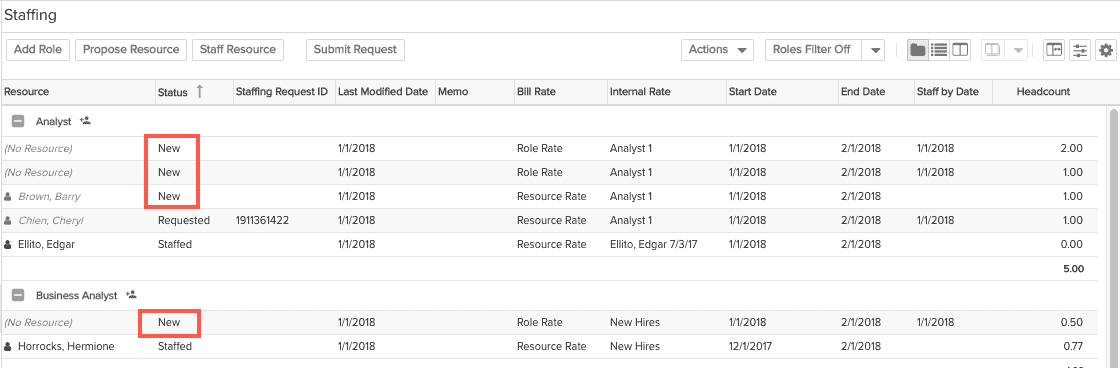Click headcount value 2.00

point(1071,149)
